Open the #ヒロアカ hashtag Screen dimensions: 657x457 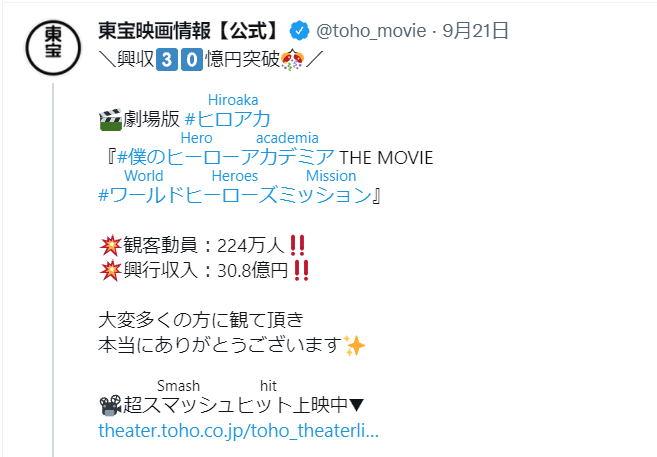(x=227, y=119)
